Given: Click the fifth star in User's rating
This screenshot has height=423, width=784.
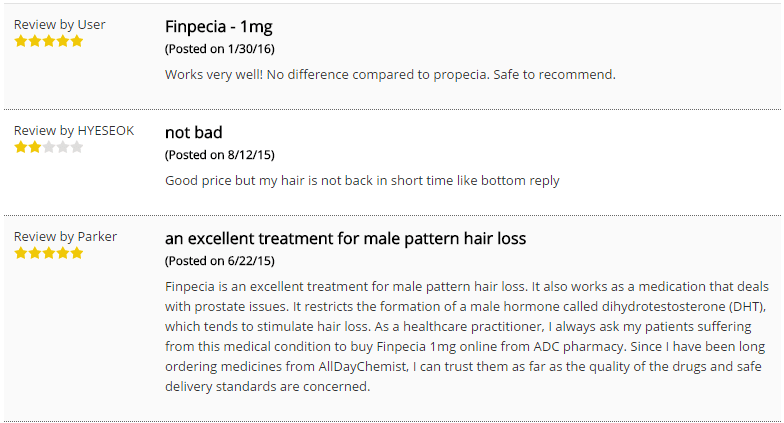Looking at the screenshot, I should pyautogui.click(x=76, y=41).
